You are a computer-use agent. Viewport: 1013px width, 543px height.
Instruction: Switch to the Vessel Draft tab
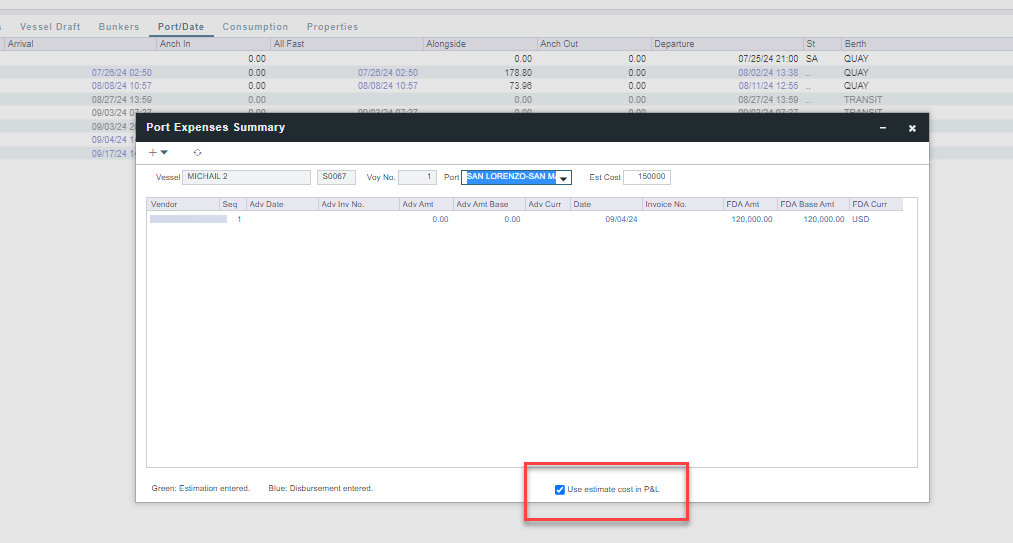coord(50,27)
